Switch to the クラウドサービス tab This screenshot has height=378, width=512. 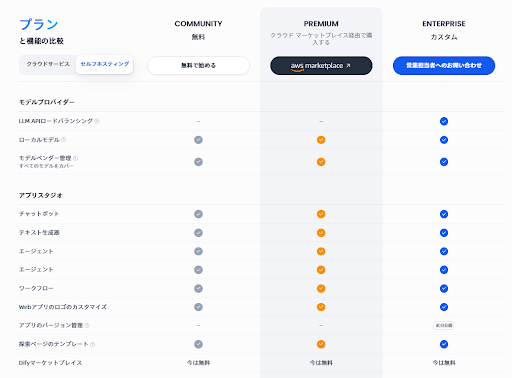point(48,64)
